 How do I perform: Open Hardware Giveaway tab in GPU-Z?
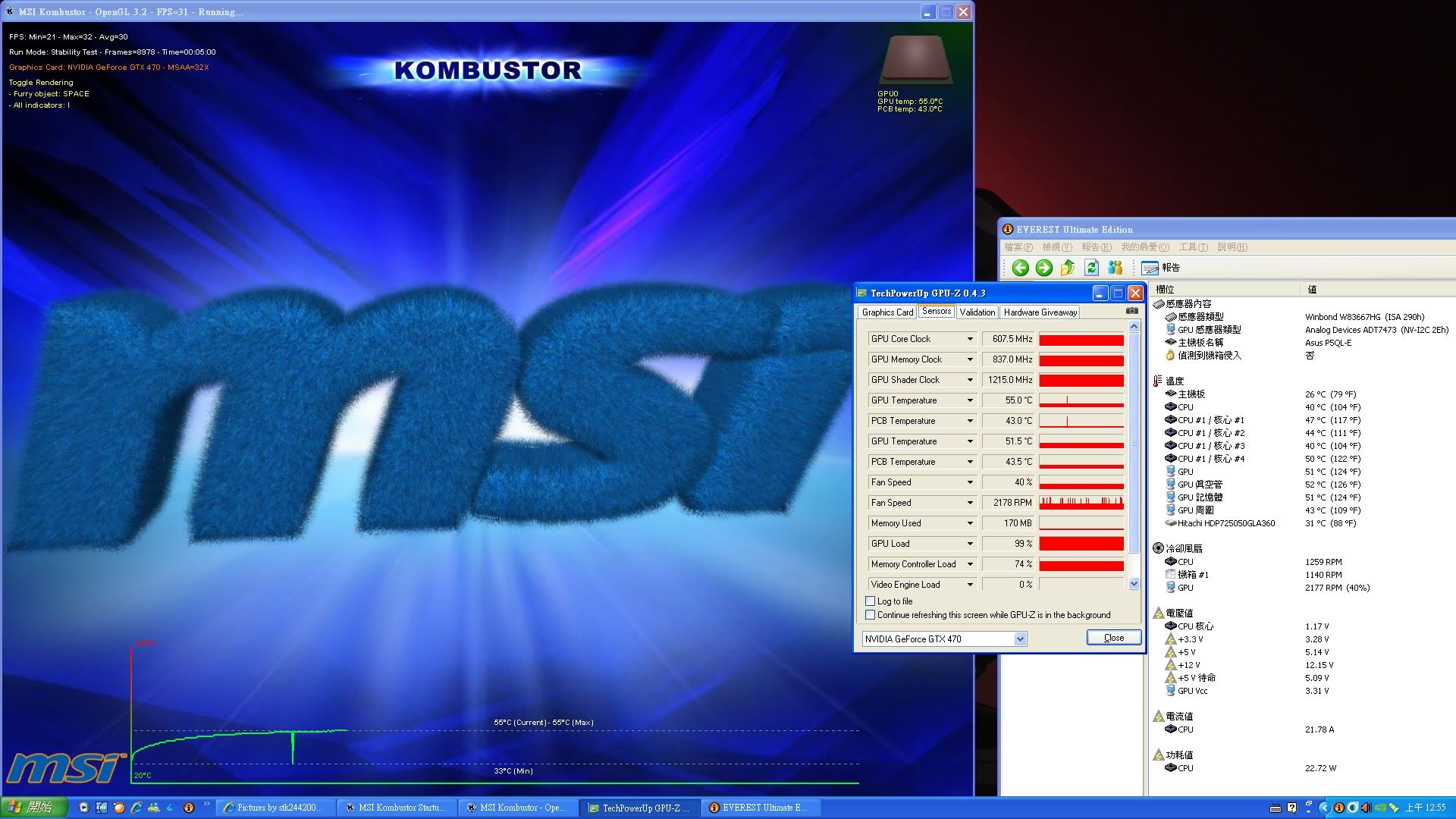(x=1040, y=312)
